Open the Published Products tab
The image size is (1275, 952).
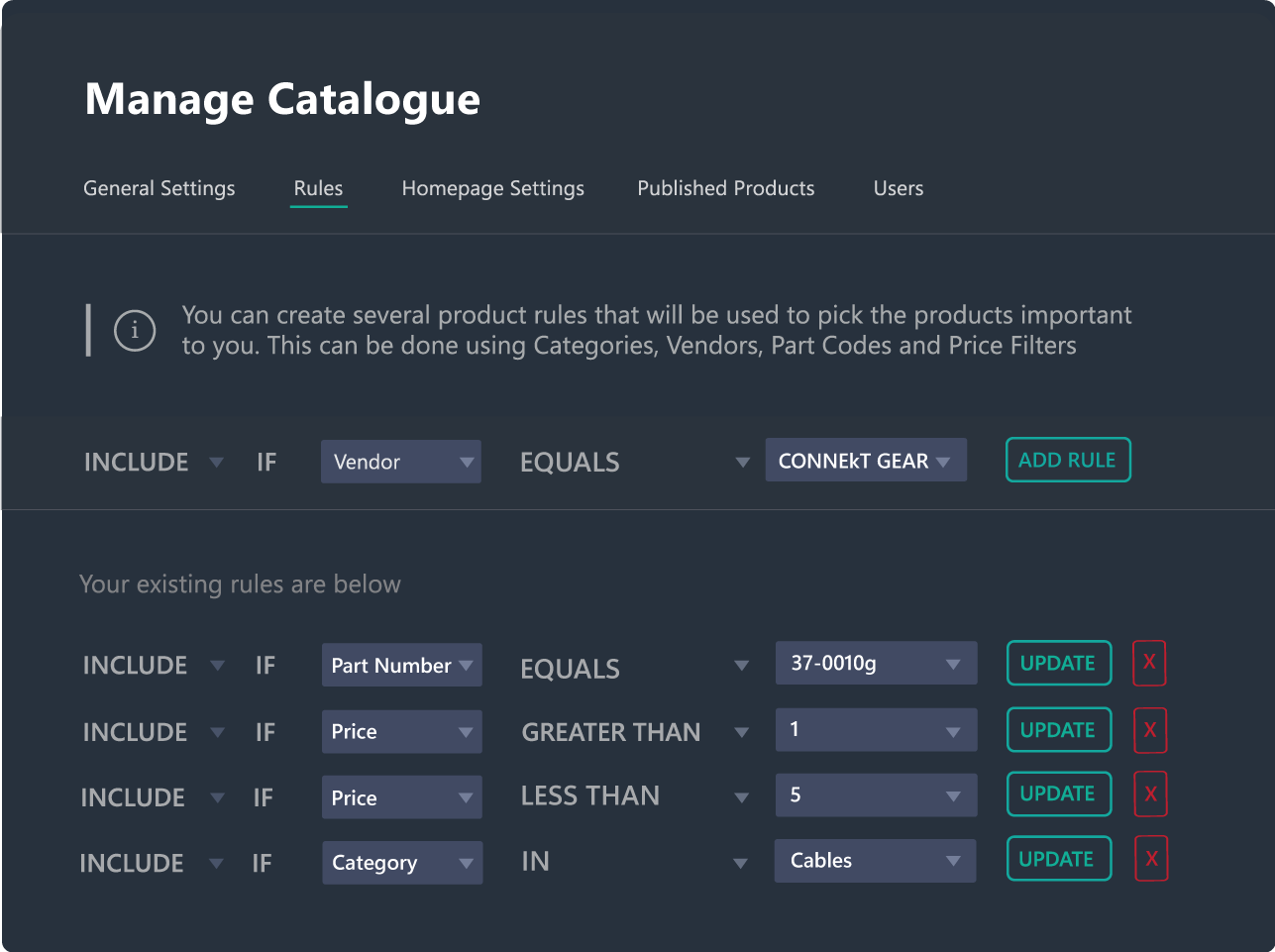coord(725,188)
